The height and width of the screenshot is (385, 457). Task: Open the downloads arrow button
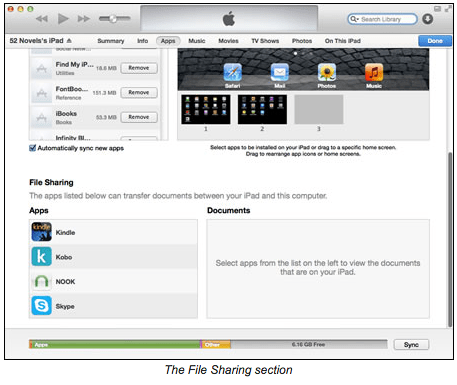tap(428, 19)
